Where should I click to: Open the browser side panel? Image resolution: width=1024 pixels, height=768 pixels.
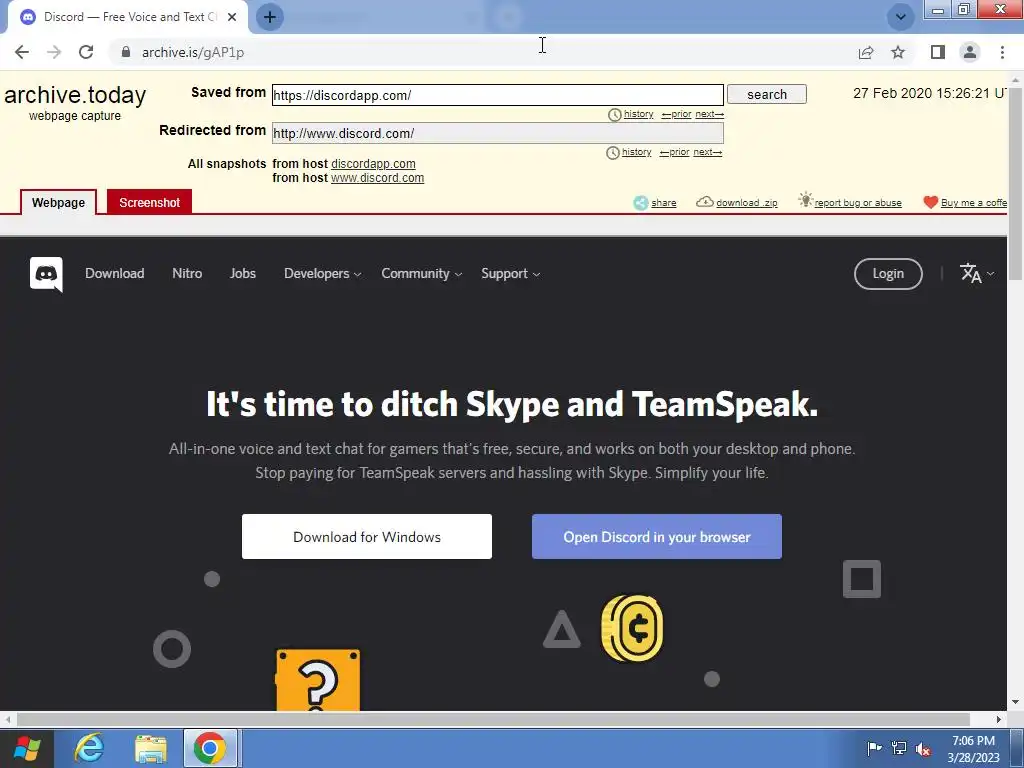pyautogui.click(x=938, y=52)
